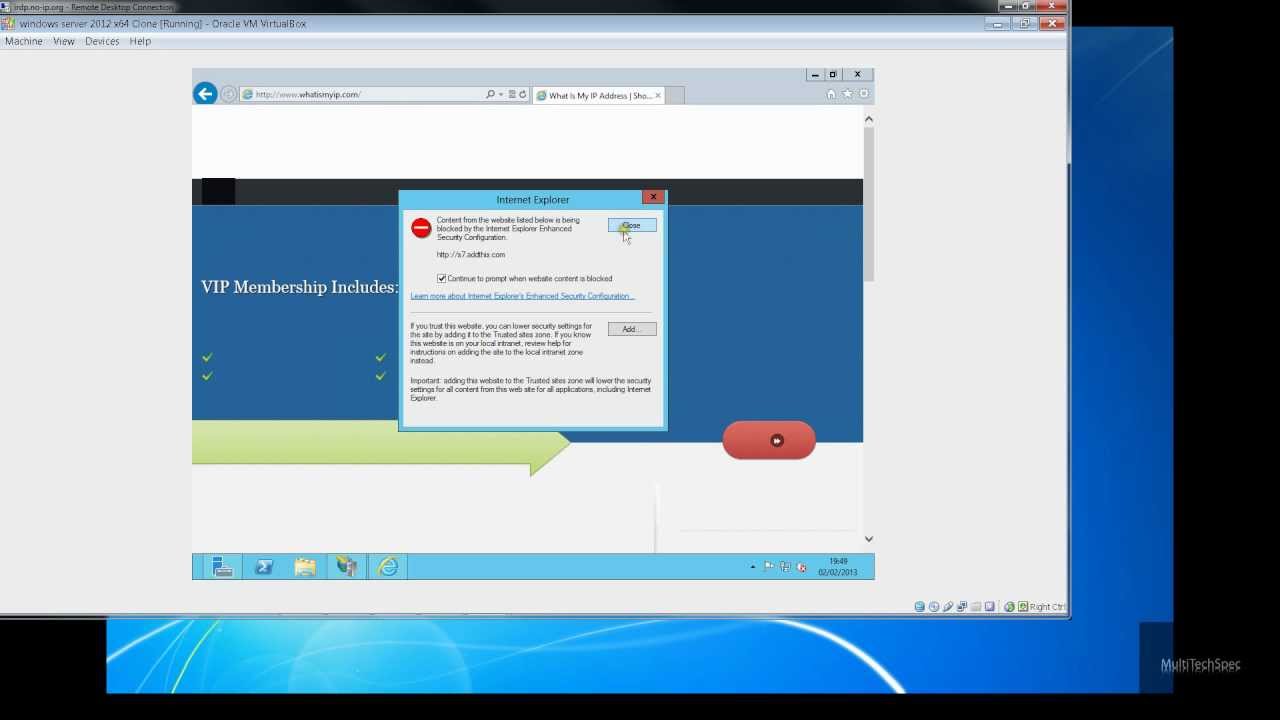Click the search magnifier in the address bar
The width and height of the screenshot is (1280, 720).
[x=490, y=94]
